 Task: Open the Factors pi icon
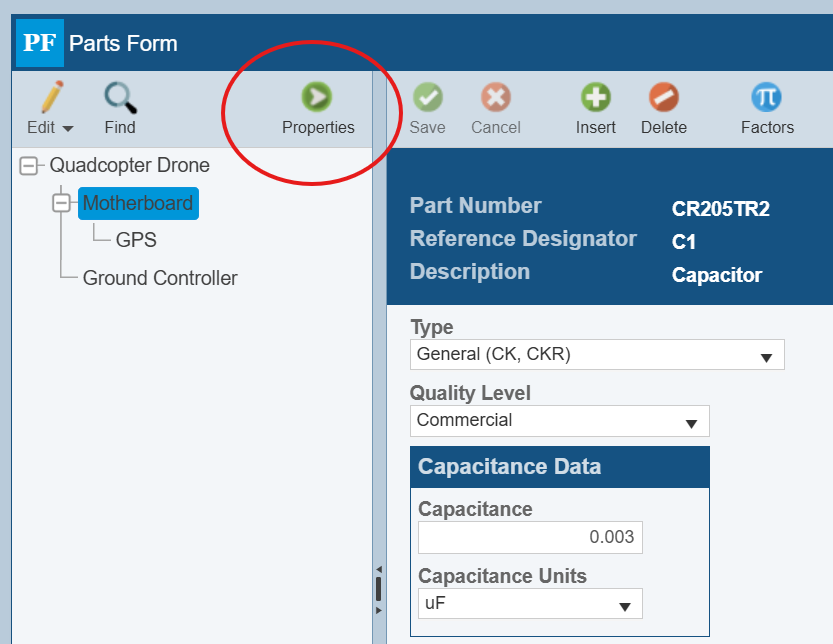(x=767, y=97)
